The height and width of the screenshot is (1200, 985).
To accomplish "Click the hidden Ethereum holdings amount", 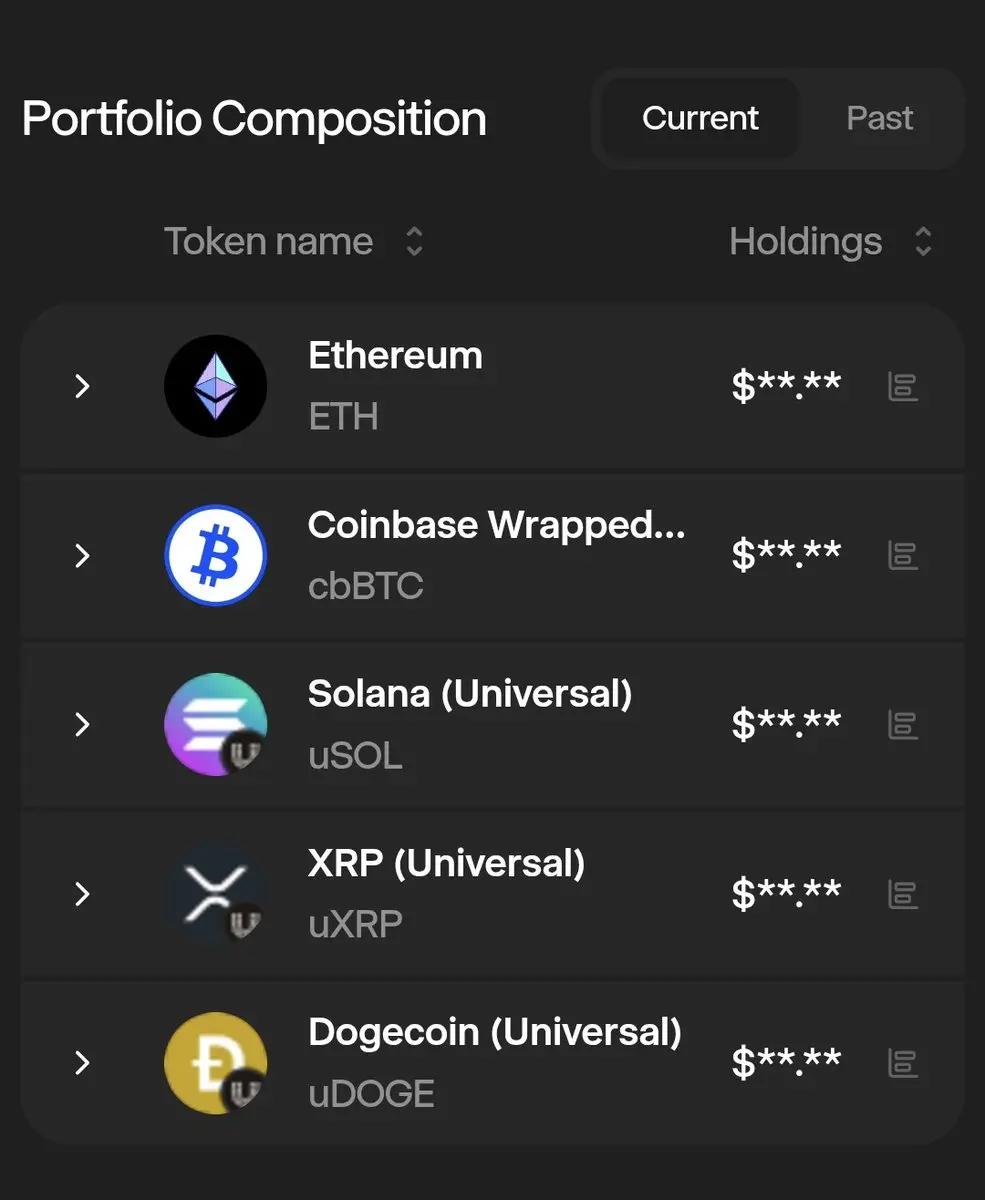I will pyautogui.click(x=786, y=386).
